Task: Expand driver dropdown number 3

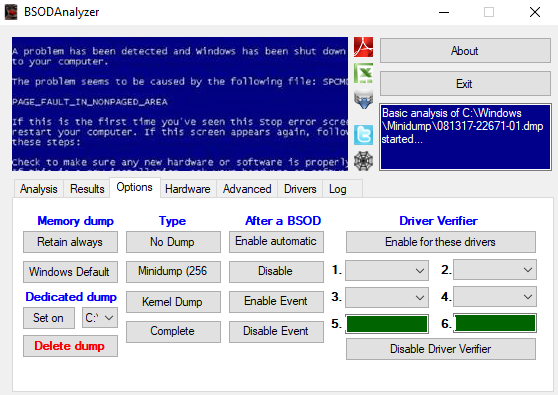Action: 387,297
